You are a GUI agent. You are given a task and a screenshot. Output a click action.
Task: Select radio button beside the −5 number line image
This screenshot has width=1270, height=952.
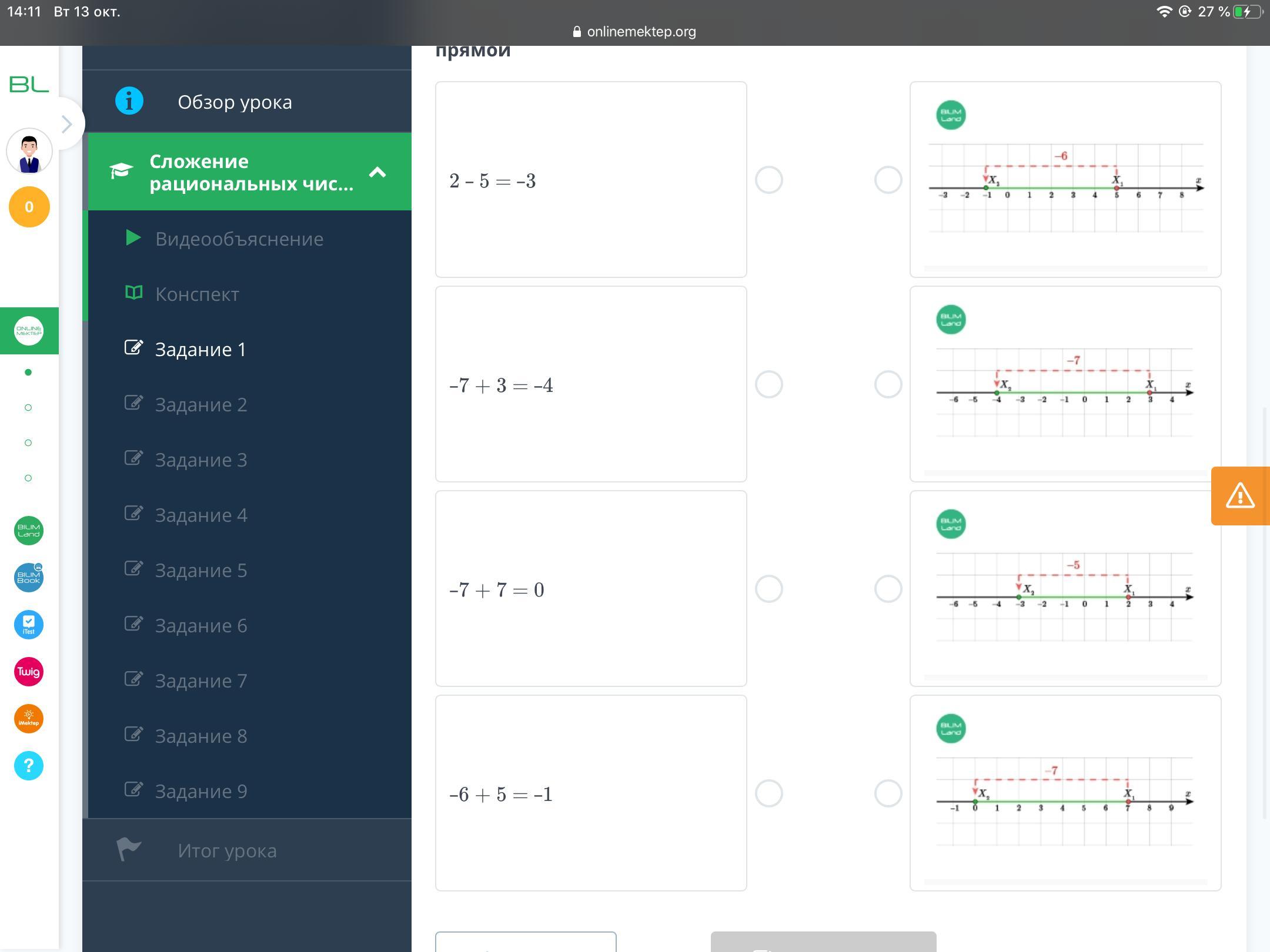coord(888,589)
